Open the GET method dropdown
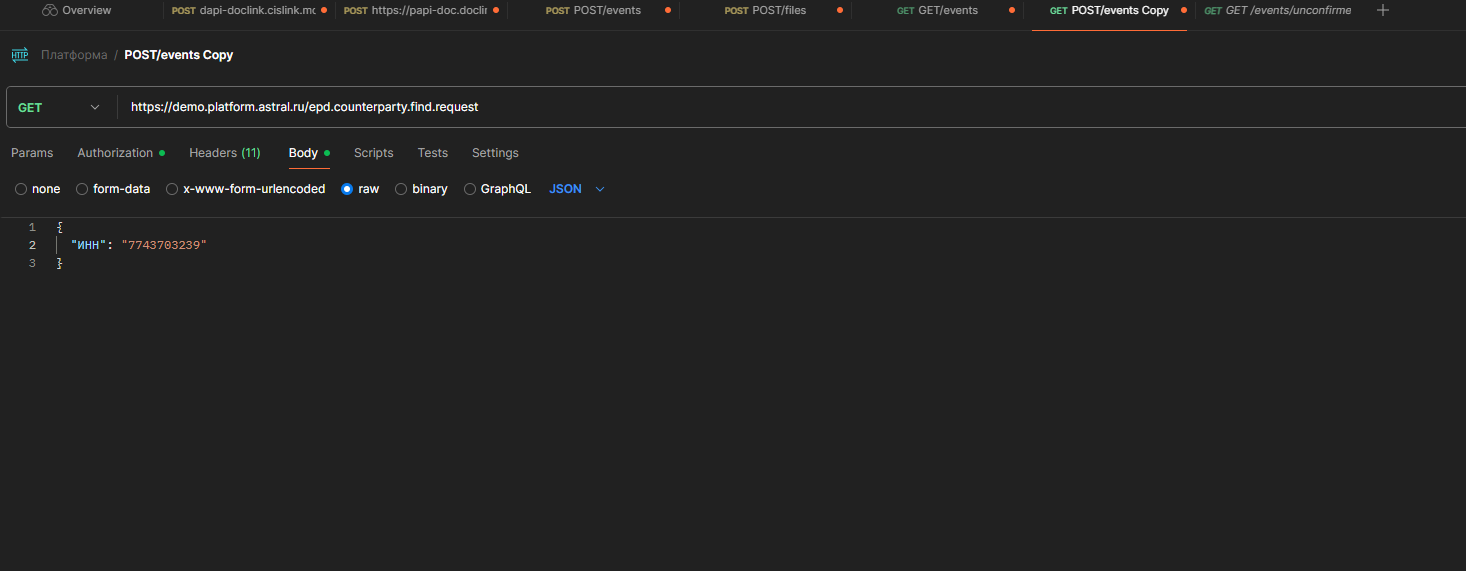 [60, 107]
